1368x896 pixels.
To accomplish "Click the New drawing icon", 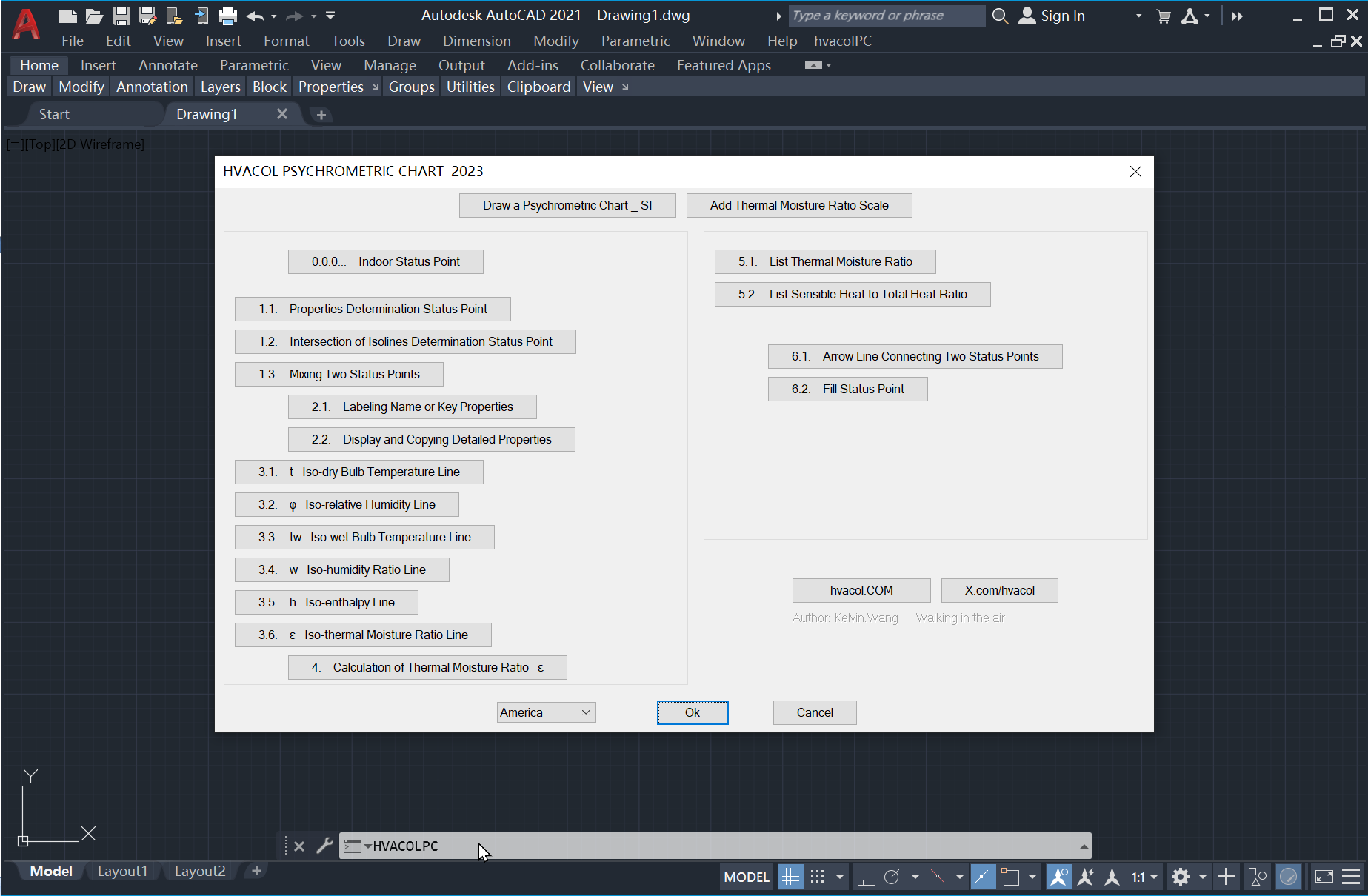I will point(67,16).
